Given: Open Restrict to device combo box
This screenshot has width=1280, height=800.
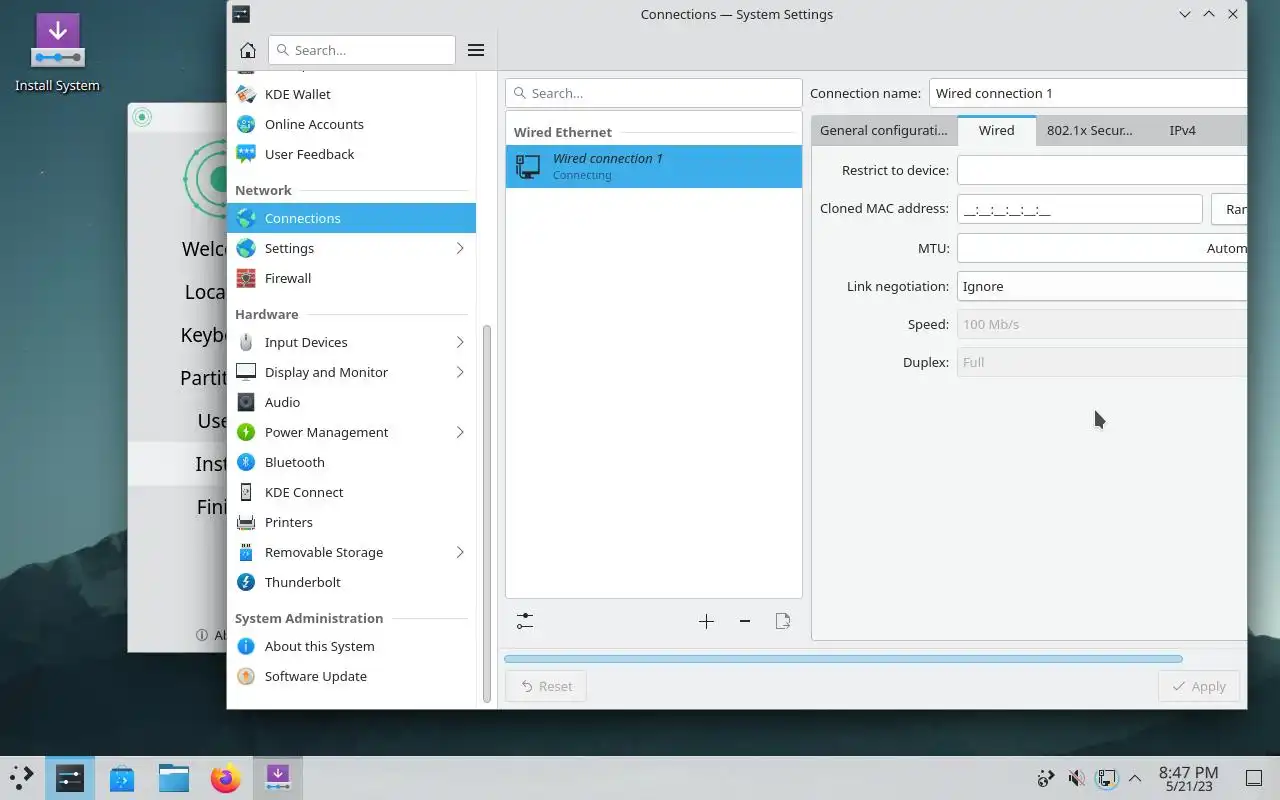Looking at the screenshot, I should coord(1102,170).
